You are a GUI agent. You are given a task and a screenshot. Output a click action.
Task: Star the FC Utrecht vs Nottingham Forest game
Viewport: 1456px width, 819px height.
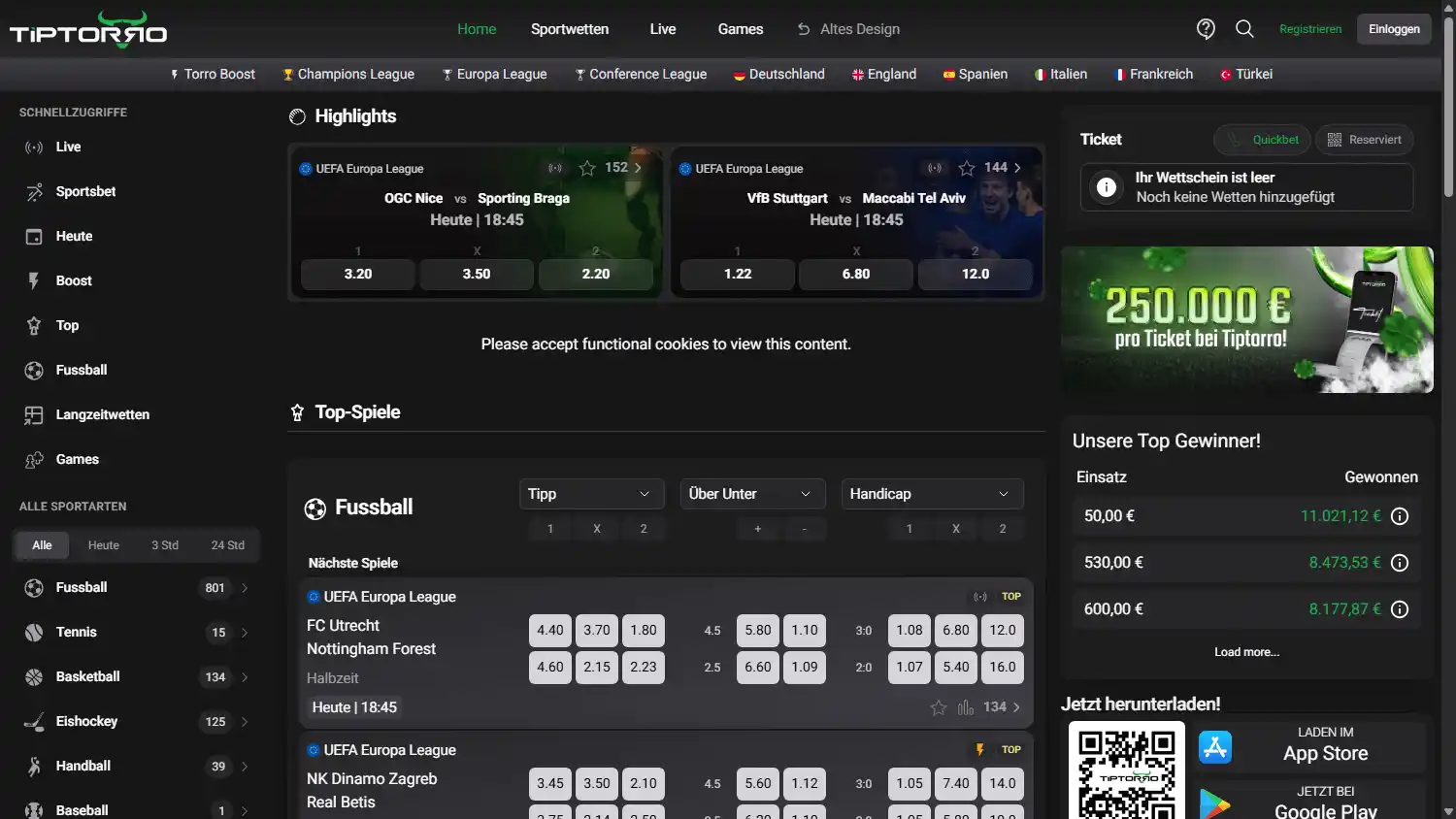click(x=939, y=707)
